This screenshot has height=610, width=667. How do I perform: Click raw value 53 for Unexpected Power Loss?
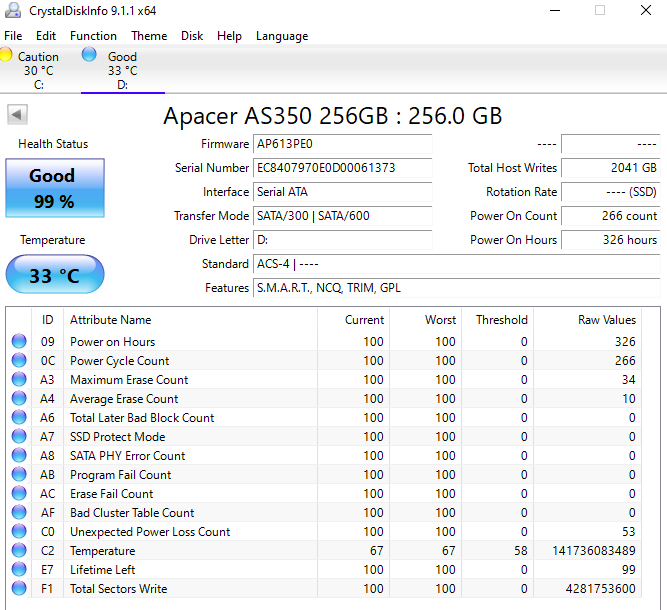(628, 532)
